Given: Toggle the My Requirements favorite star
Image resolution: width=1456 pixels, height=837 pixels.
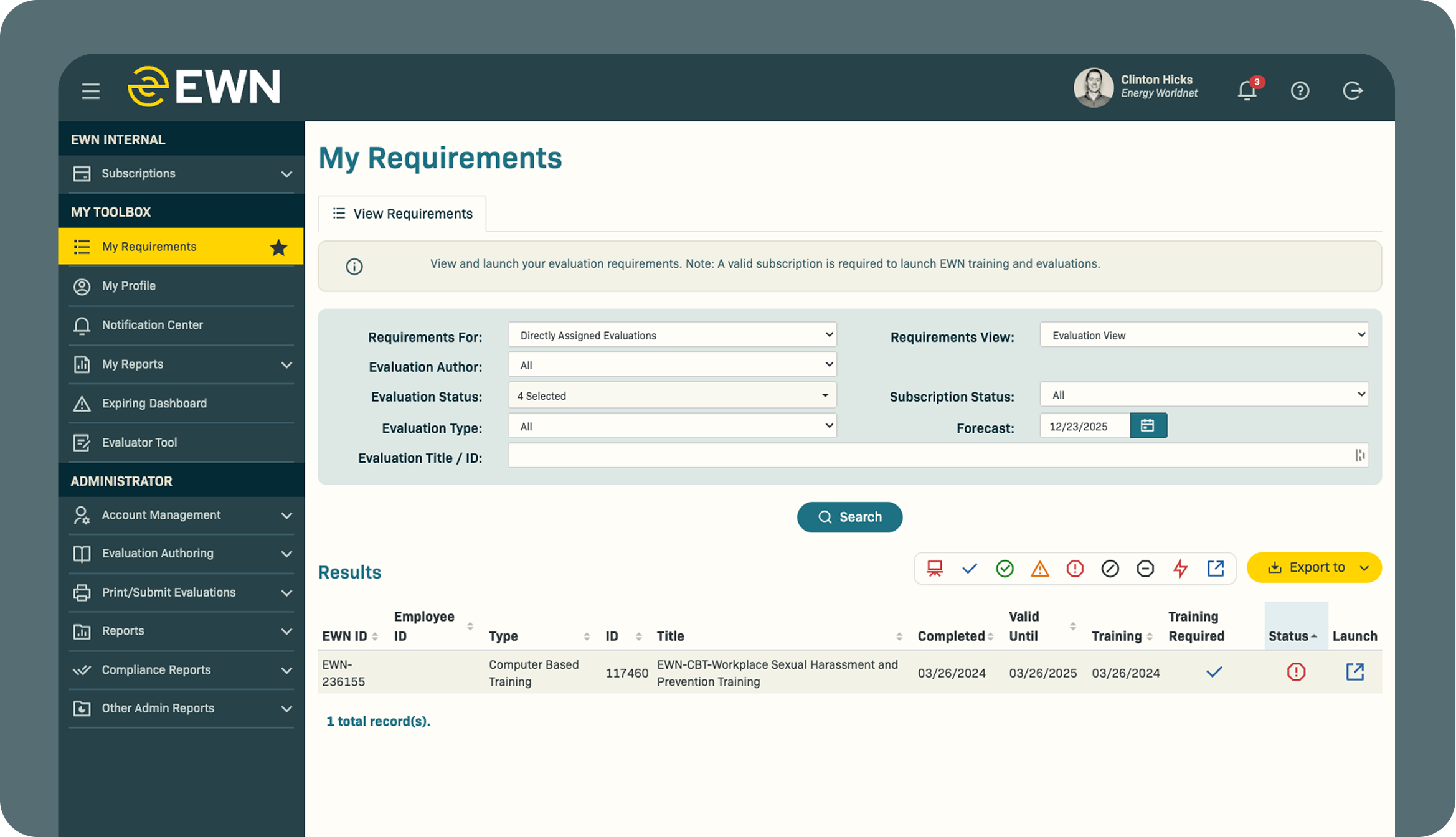Looking at the screenshot, I should [x=278, y=247].
